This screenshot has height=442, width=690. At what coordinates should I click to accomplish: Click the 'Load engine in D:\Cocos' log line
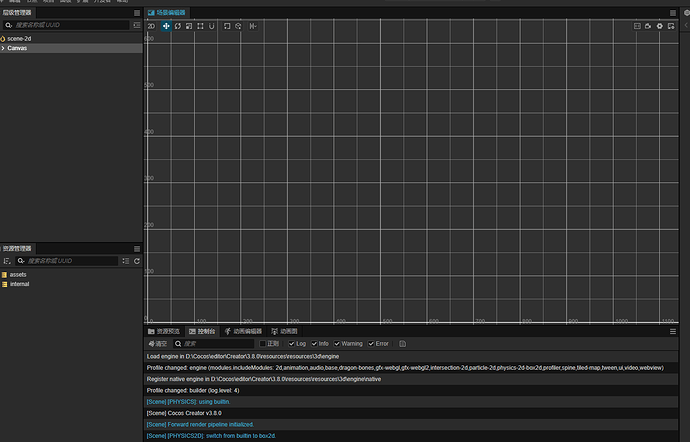coord(411,357)
